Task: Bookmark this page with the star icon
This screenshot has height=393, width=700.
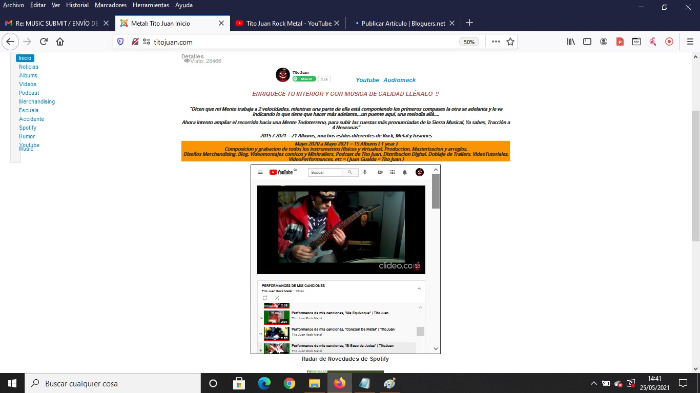Action: 510,42
